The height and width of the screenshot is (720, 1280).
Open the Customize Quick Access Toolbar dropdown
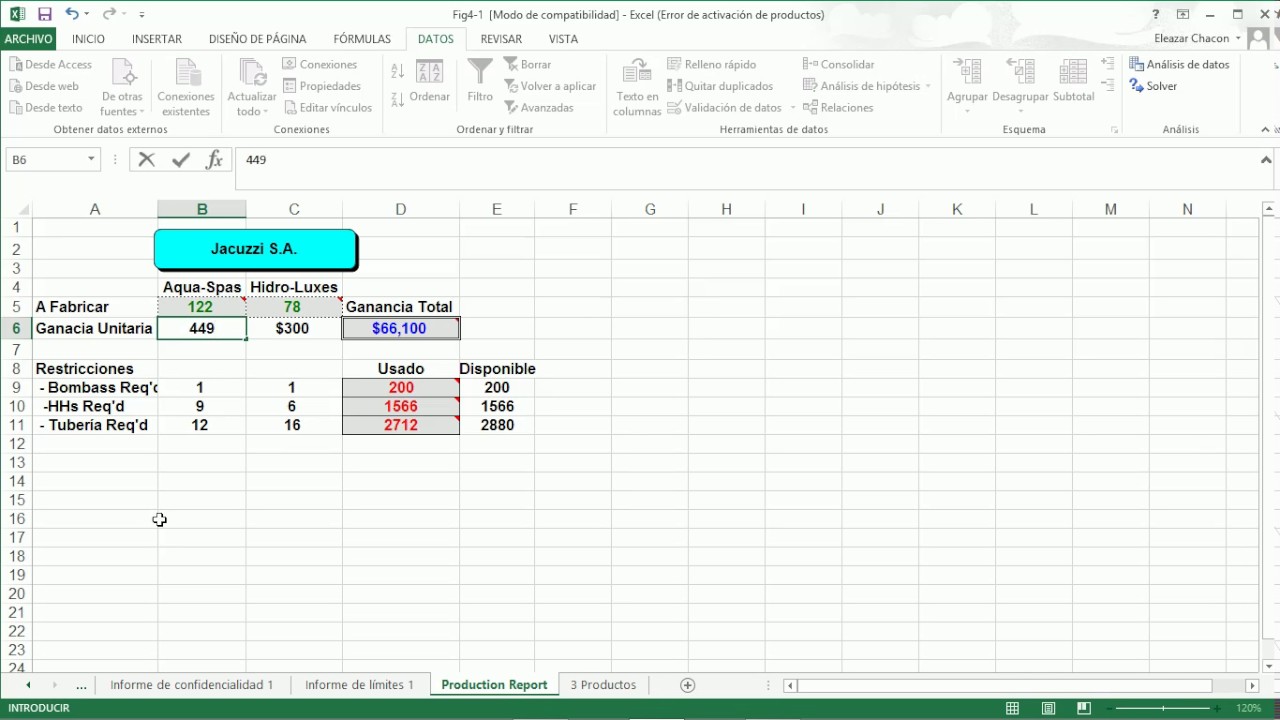coord(142,15)
